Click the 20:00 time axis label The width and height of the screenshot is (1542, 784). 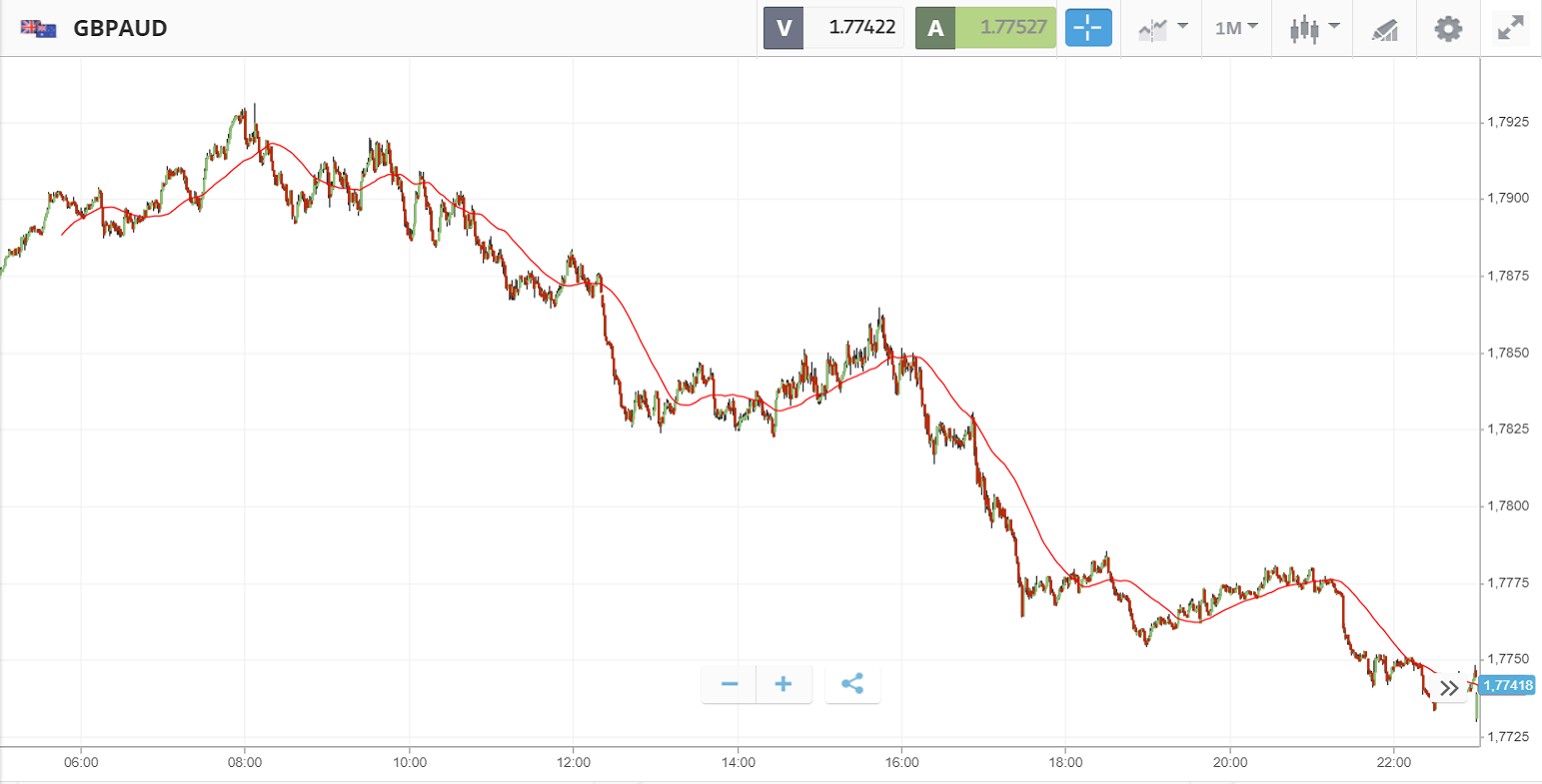1229,762
